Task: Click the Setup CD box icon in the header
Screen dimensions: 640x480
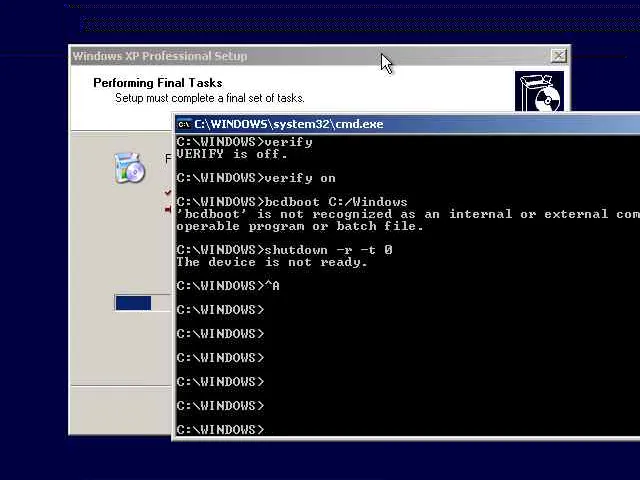Action: [x=539, y=91]
